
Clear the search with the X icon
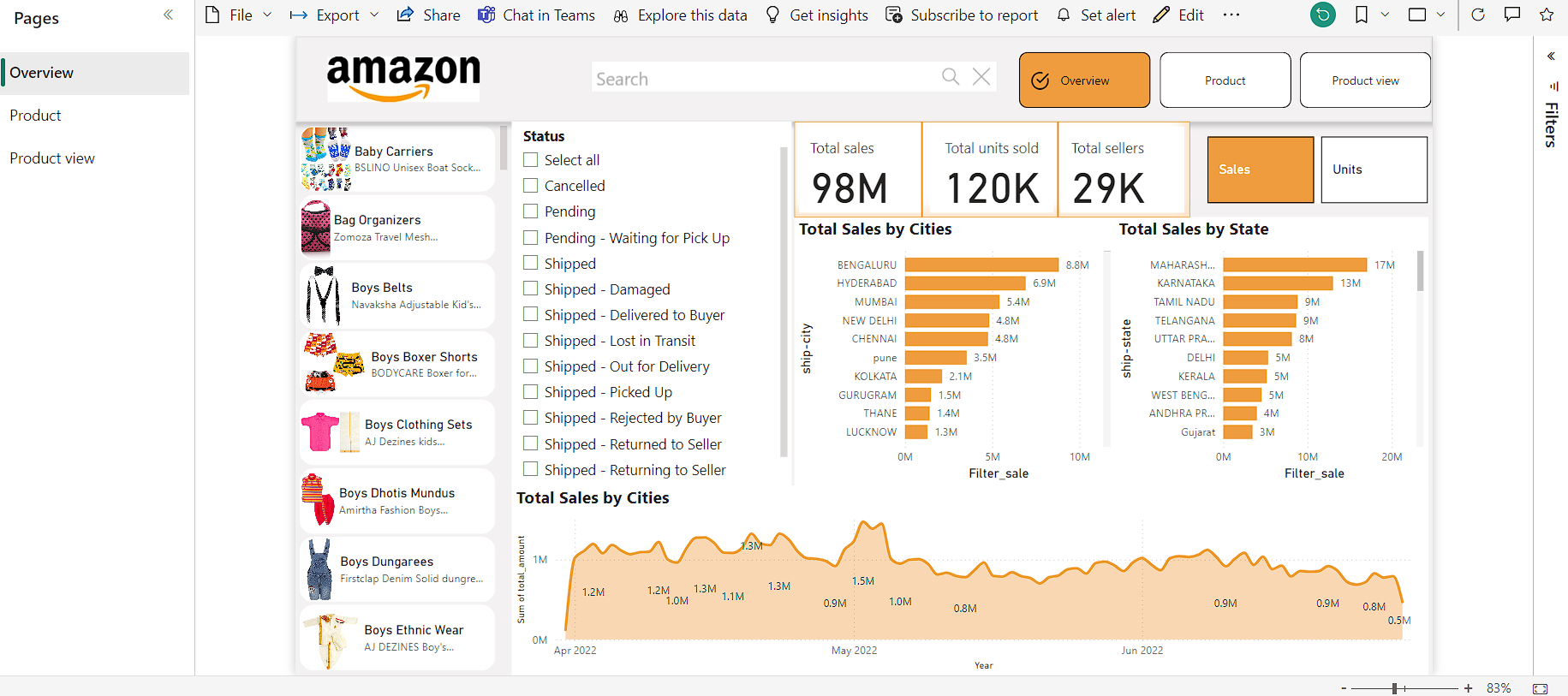coord(981,76)
